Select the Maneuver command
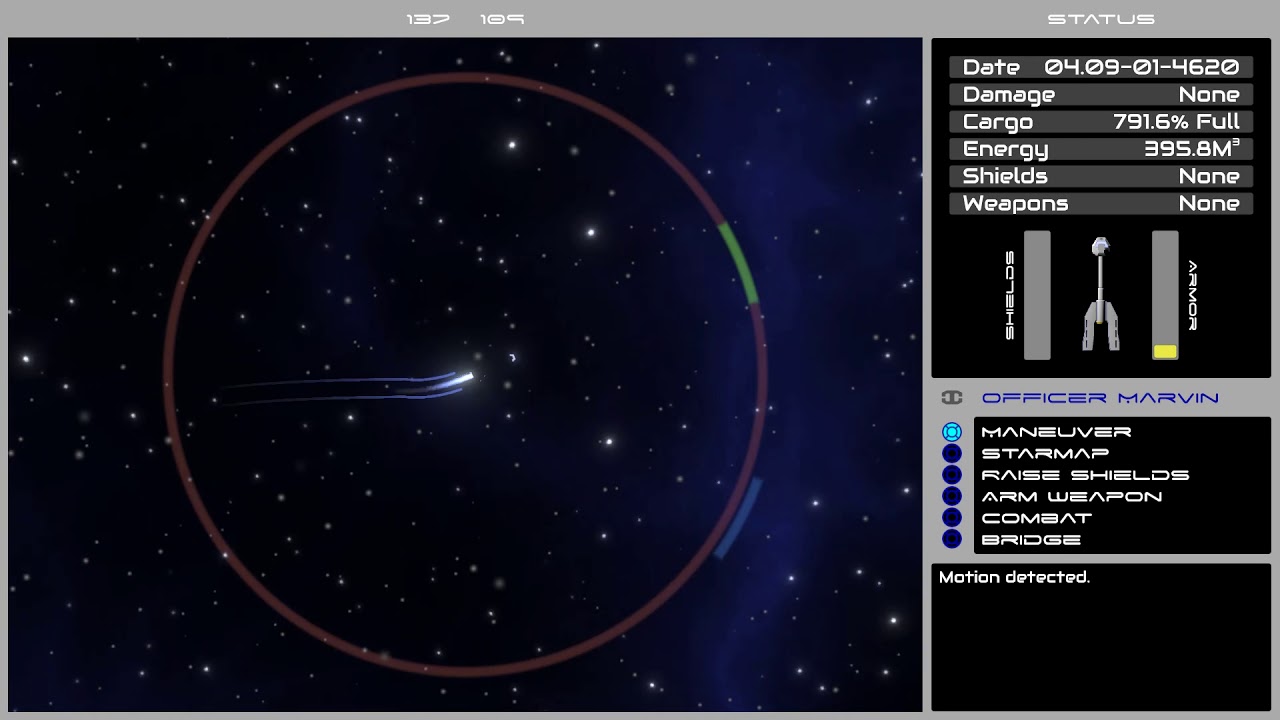The image size is (1280, 720). [x=1056, y=432]
